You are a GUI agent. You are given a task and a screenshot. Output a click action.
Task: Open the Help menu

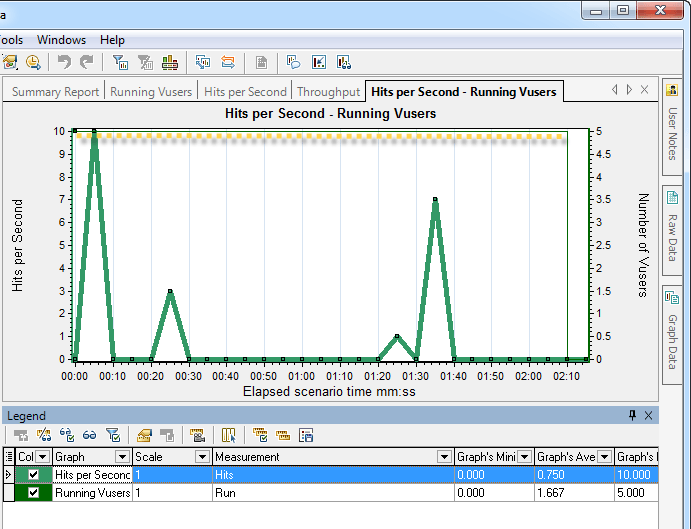[112, 40]
